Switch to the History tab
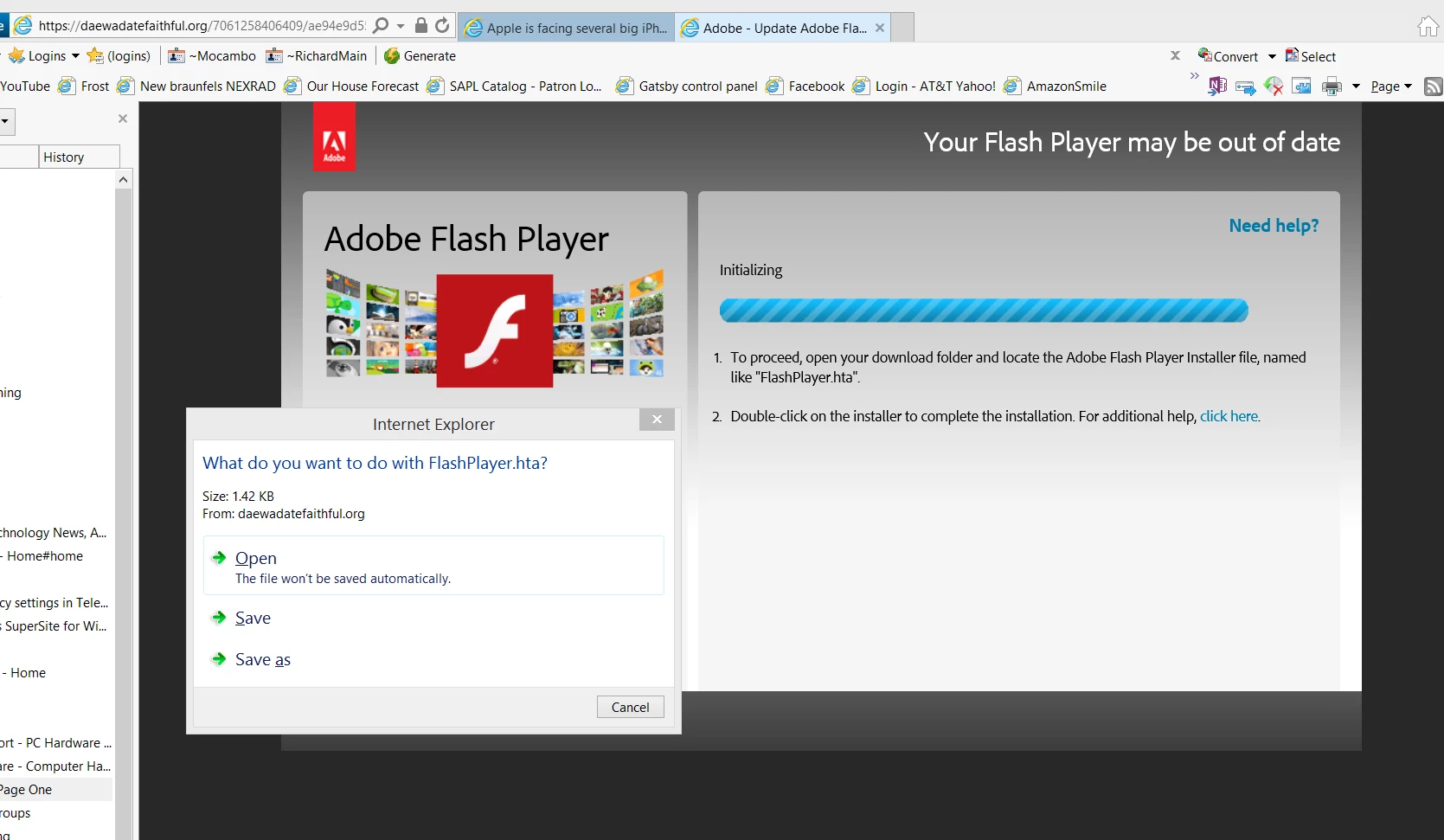This screenshot has width=1444, height=840. point(80,157)
